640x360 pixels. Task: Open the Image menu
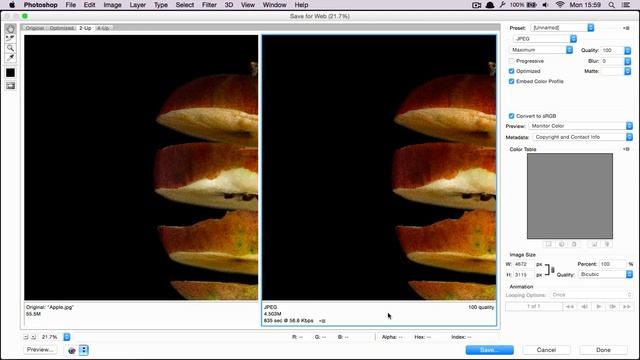112,5
